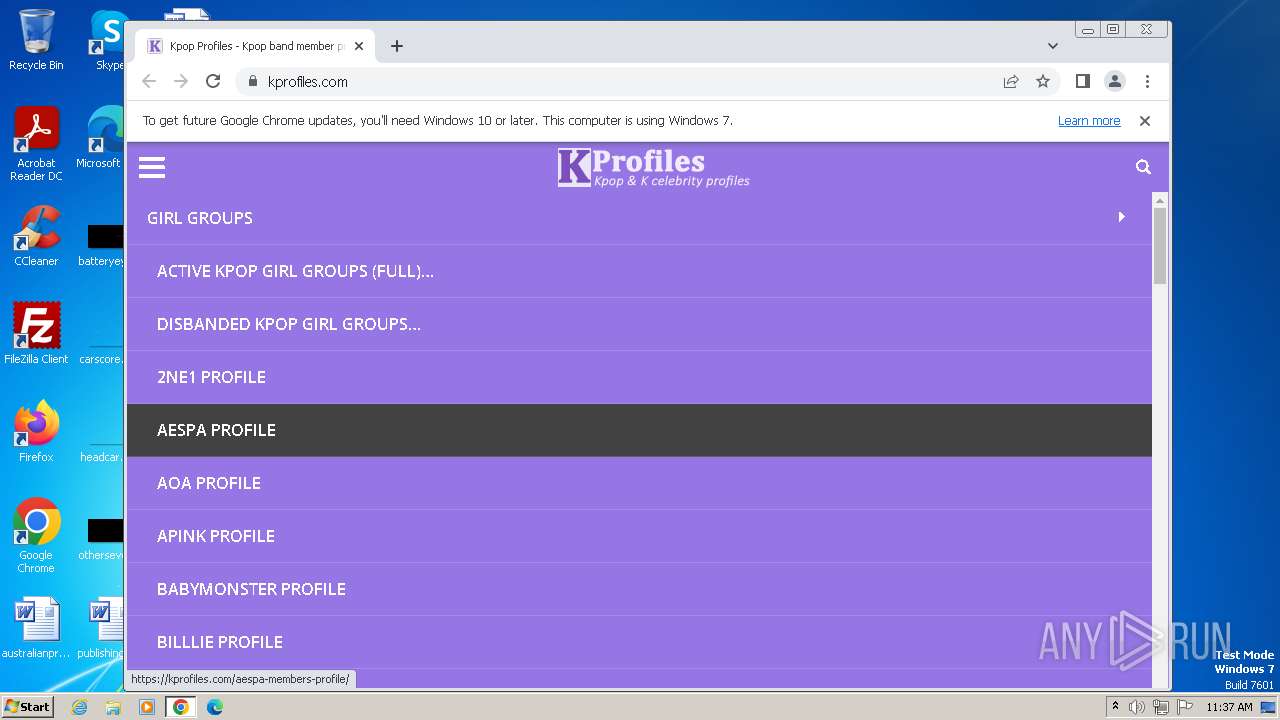Open Internet Explorer from the taskbar

(79, 707)
